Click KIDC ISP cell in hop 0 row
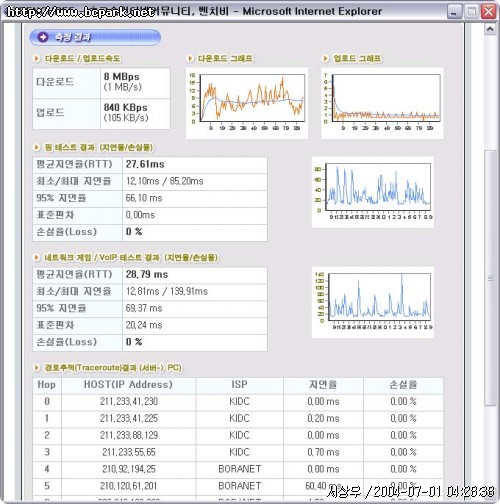The image size is (500, 504). (239, 401)
